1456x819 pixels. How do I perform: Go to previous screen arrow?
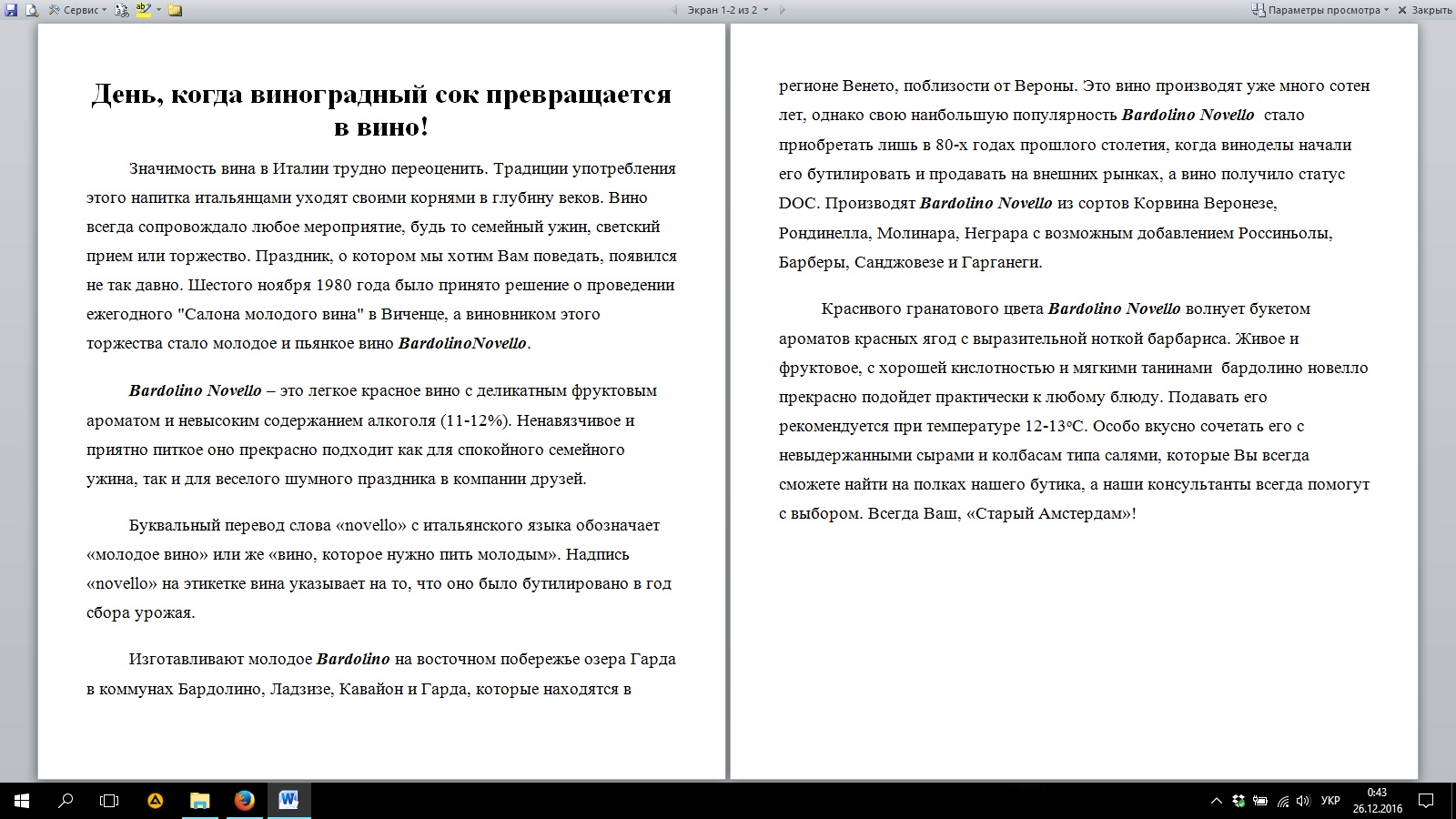tap(674, 10)
